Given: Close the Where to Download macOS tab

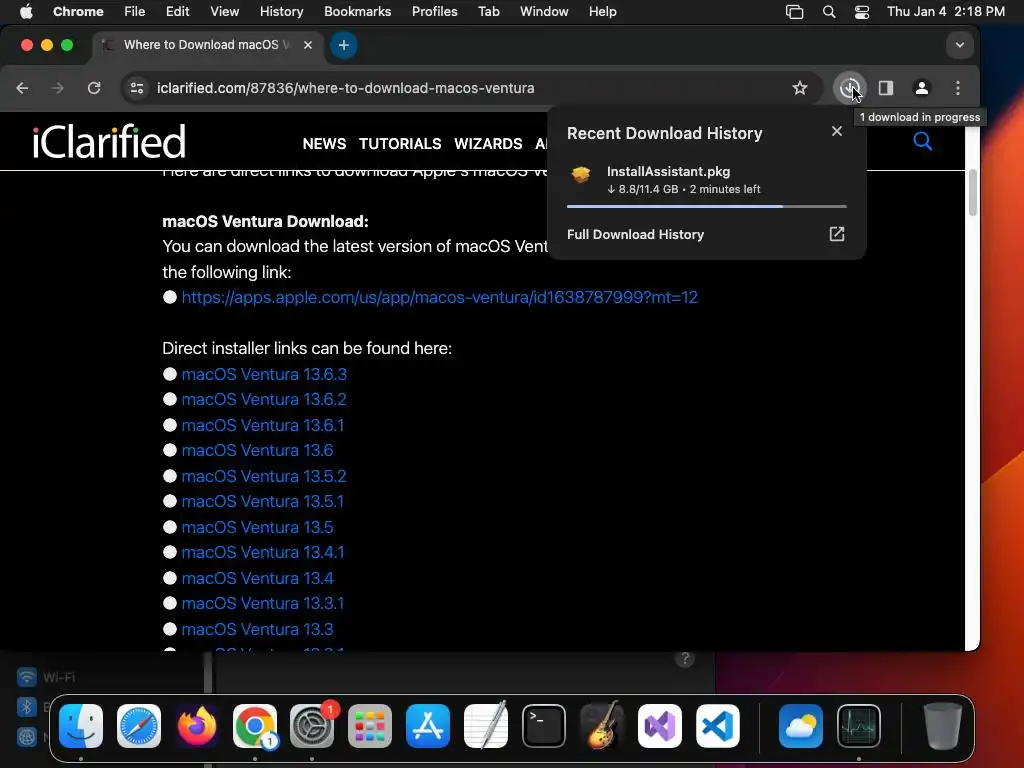Looking at the screenshot, I should coord(308,45).
